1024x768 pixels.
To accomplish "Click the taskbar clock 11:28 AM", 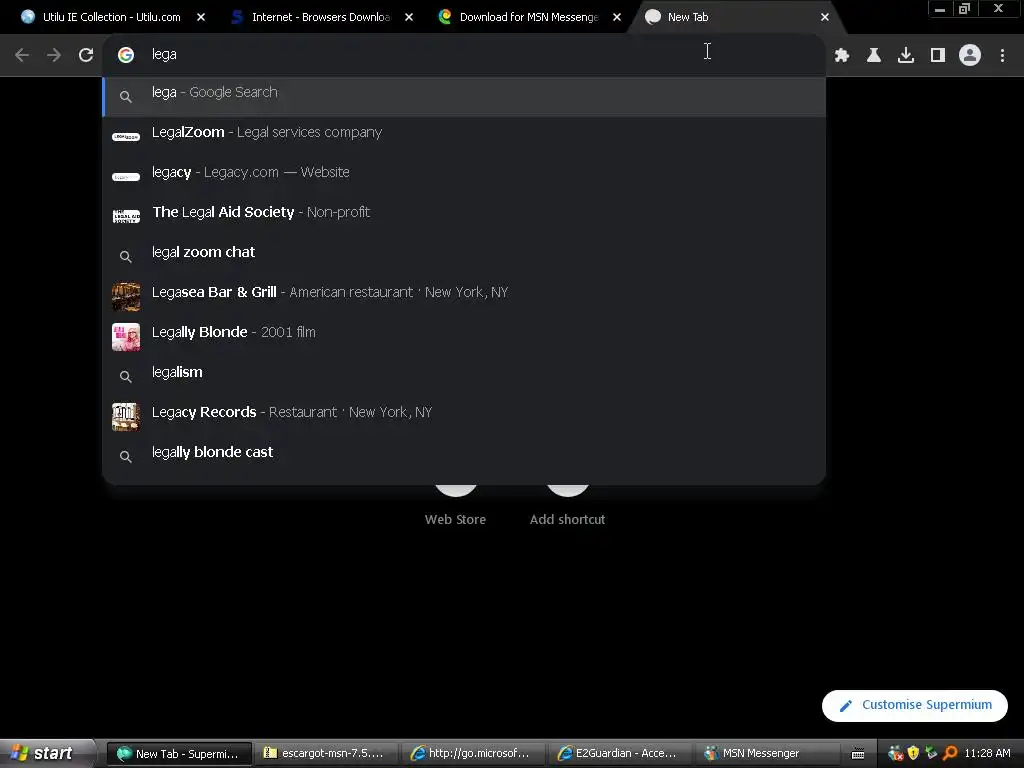I will [987, 753].
